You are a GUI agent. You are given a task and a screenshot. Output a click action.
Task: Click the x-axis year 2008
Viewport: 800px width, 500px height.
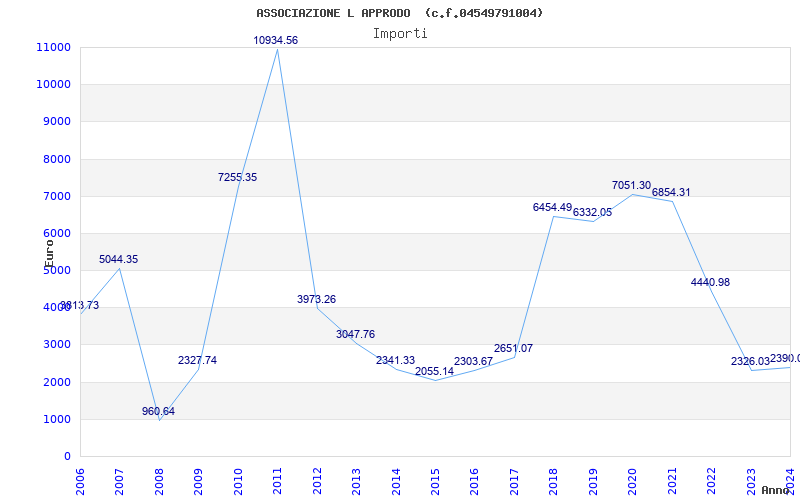pos(159,481)
